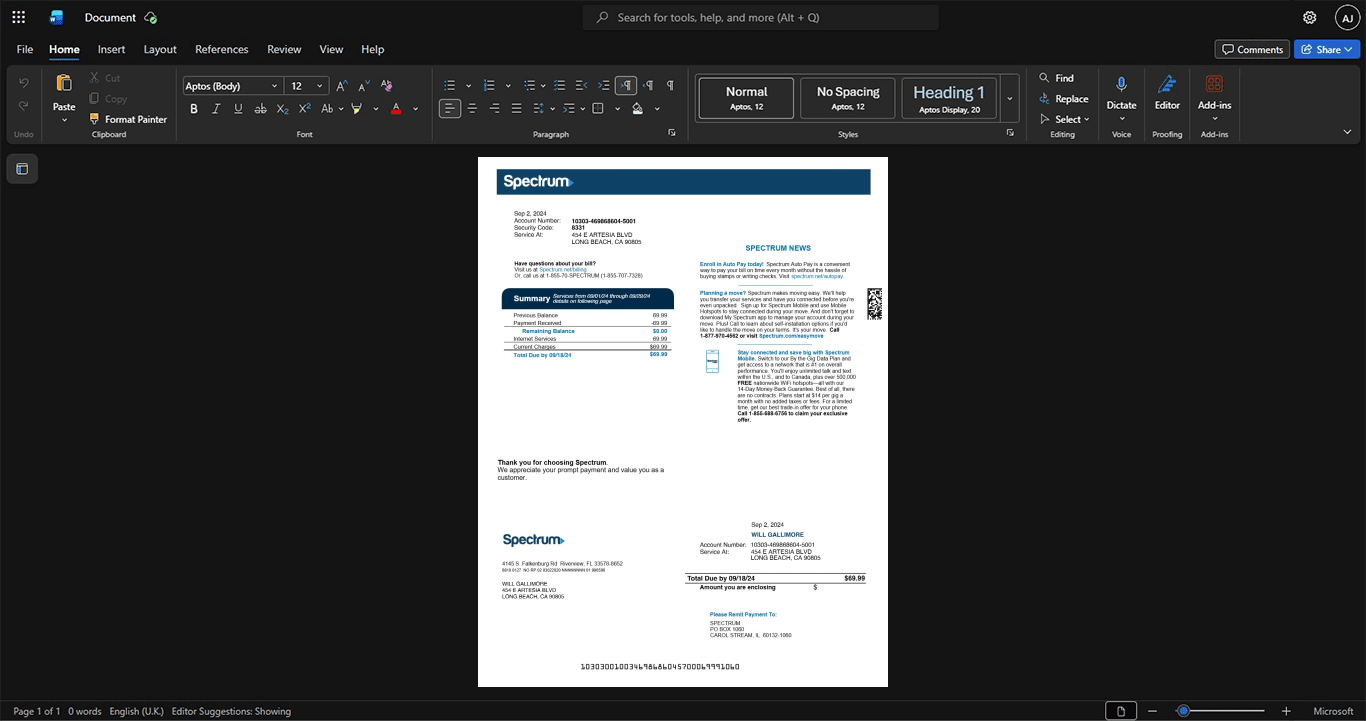
Task: Apply red font color
Action: click(396, 108)
